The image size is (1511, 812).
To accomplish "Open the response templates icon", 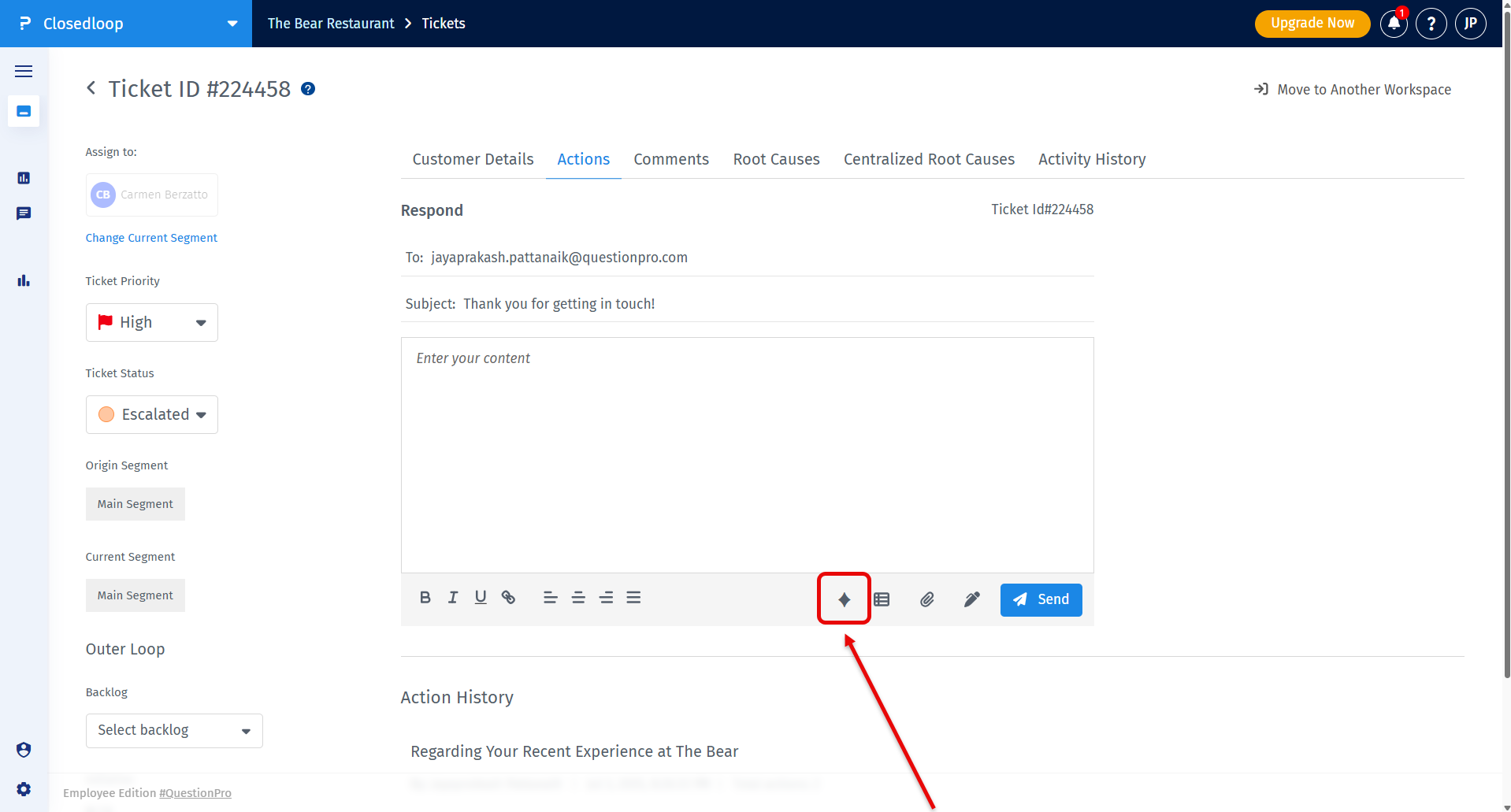I will tap(882, 599).
